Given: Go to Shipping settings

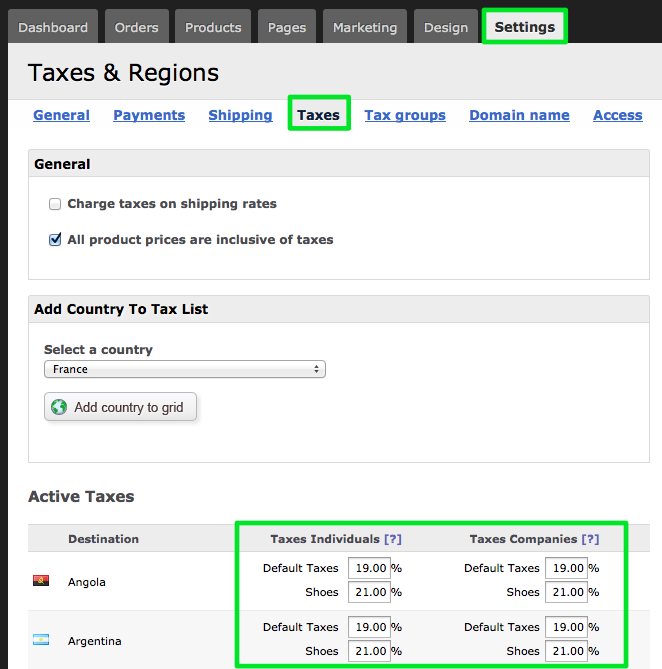Looking at the screenshot, I should [240, 115].
